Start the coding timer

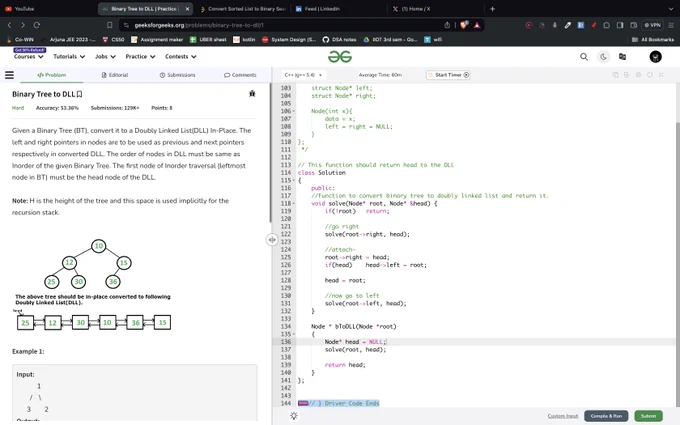pyautogui.click(x=448, y=75)
